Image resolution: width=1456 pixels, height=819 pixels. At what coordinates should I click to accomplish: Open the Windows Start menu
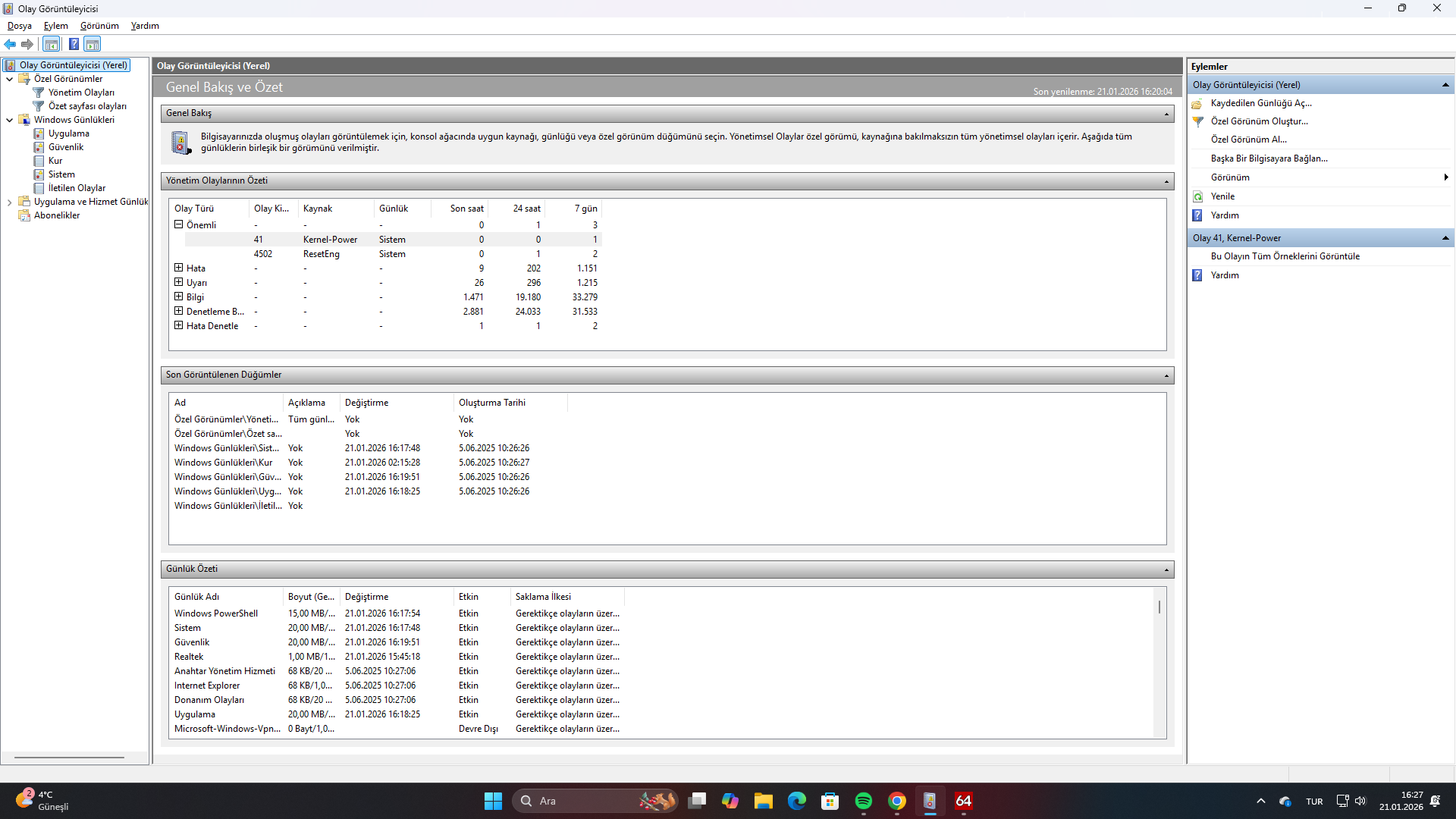pos(493,801)
